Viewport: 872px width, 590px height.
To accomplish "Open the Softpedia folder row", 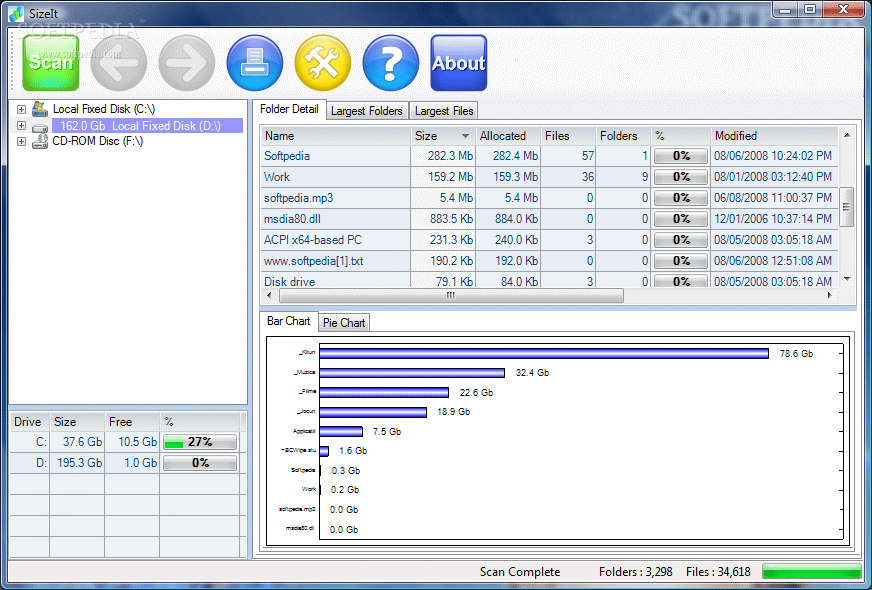I will (x=549, y=156).
